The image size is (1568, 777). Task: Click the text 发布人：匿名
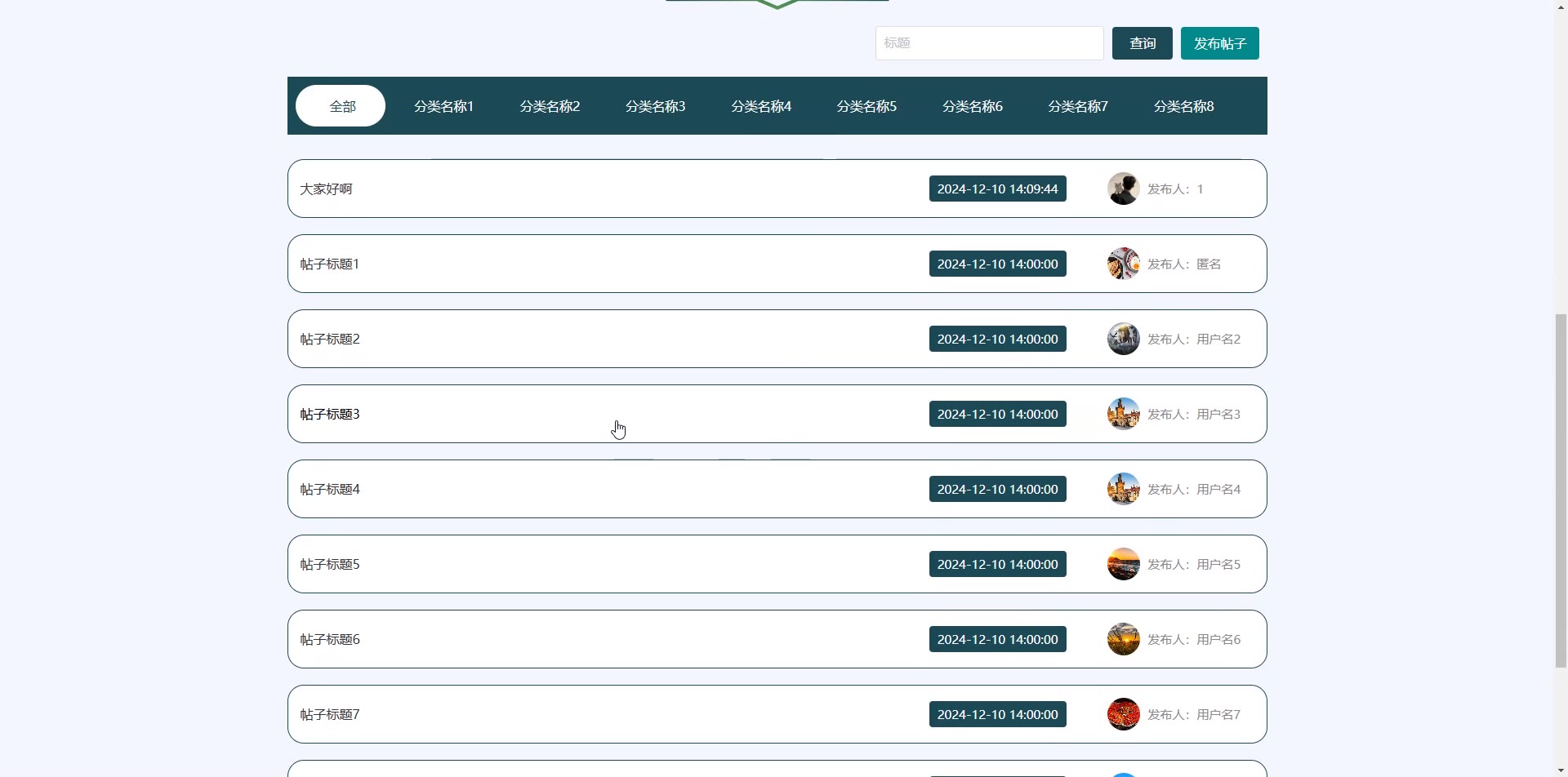coord(1184,264)
